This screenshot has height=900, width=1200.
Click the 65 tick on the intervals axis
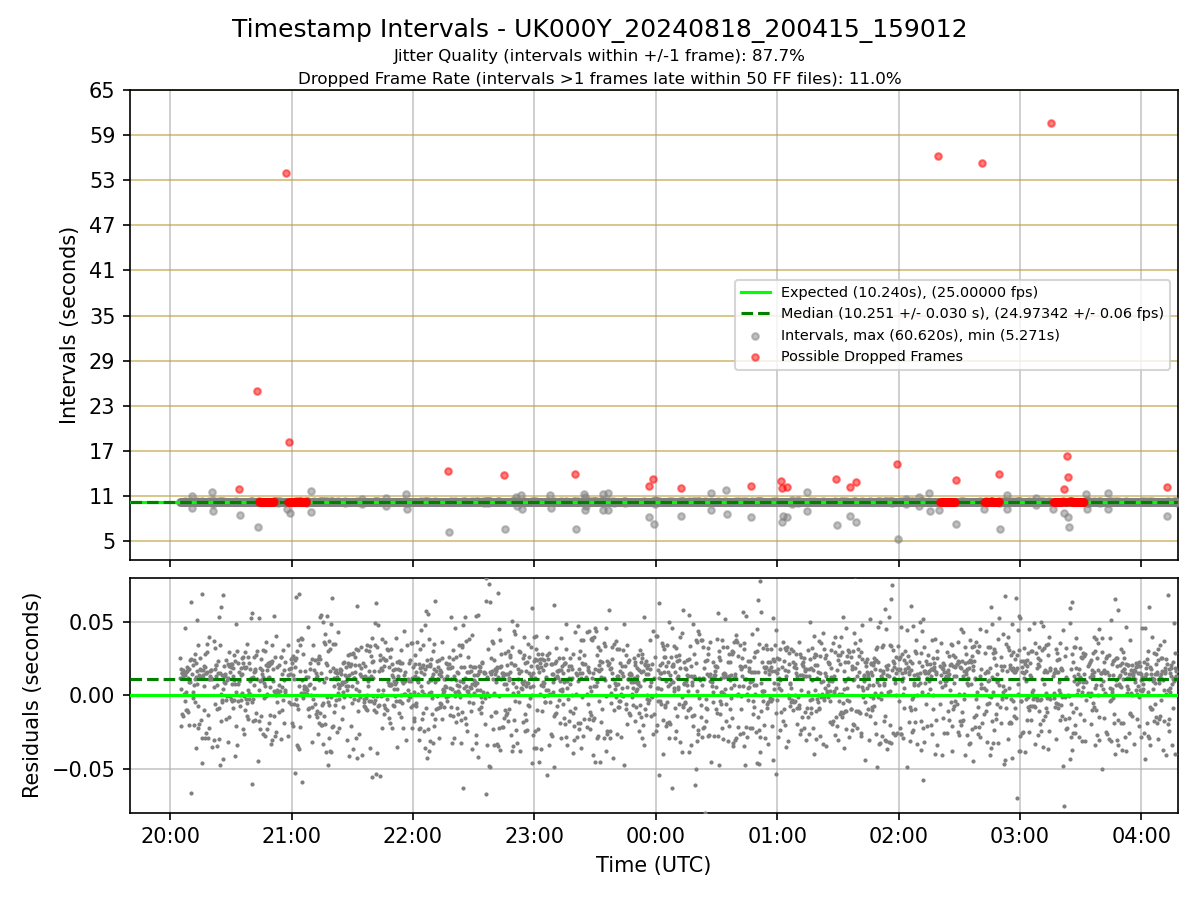(101, 90)
